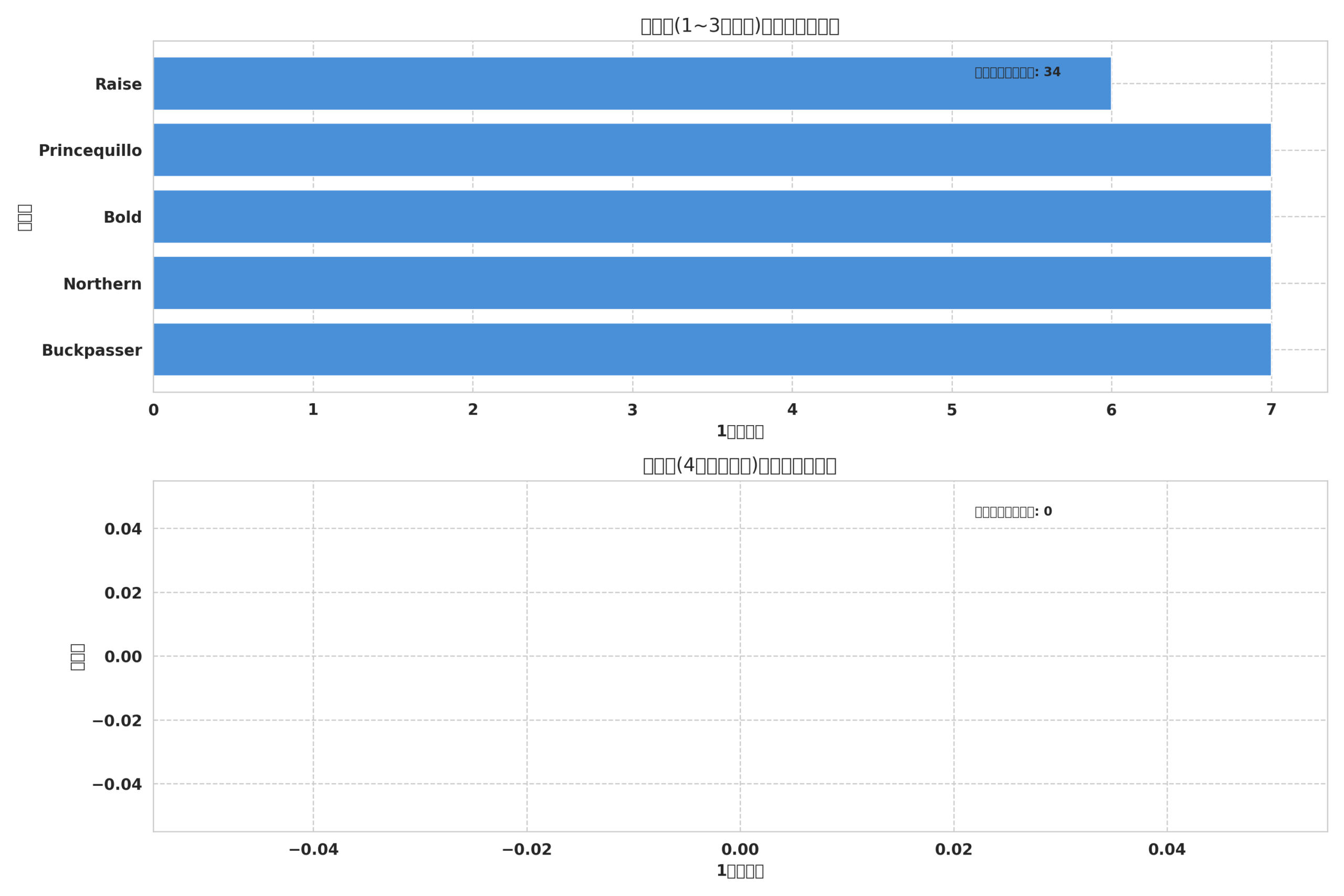1344x896 pixels.
Task: Click the Buckpasser y-axis label
Action: tap(91, 350)
